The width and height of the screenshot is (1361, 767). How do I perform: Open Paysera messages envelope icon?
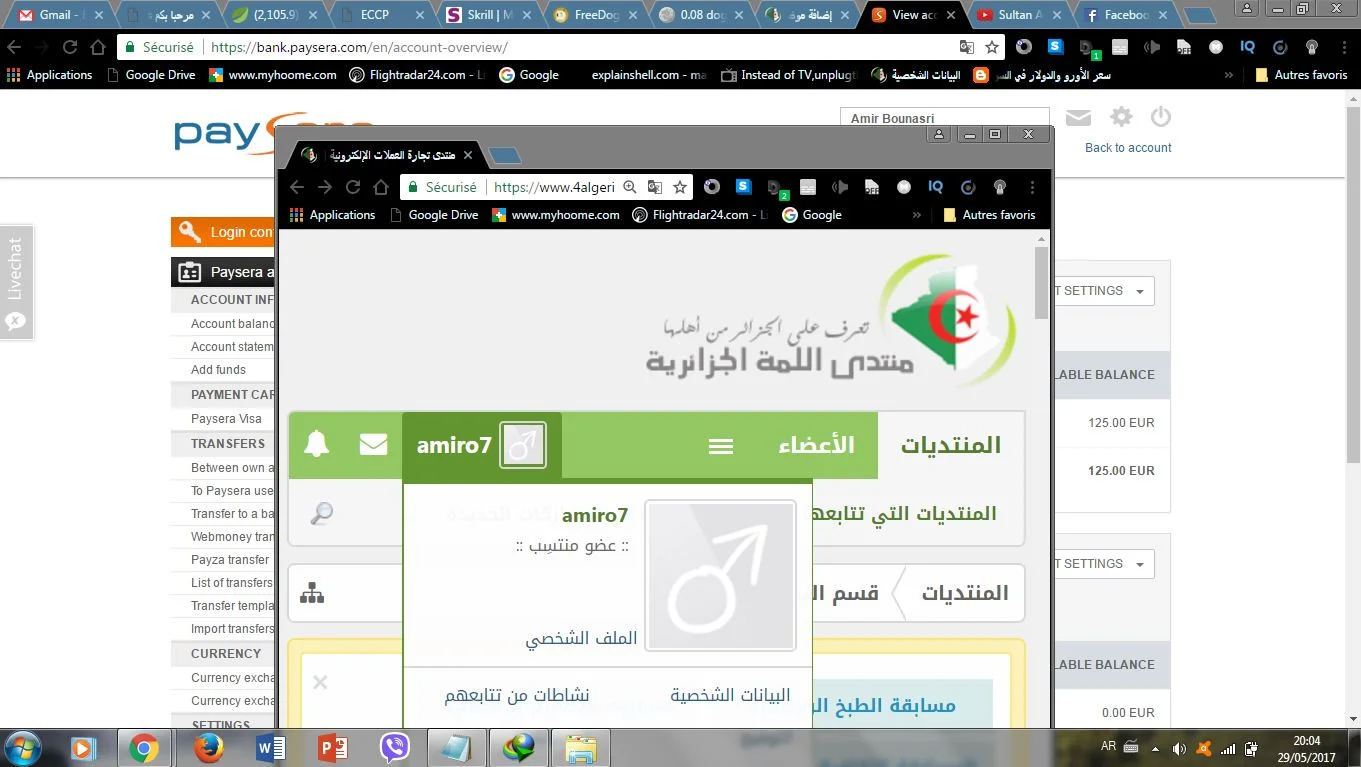pos(1078,118)
